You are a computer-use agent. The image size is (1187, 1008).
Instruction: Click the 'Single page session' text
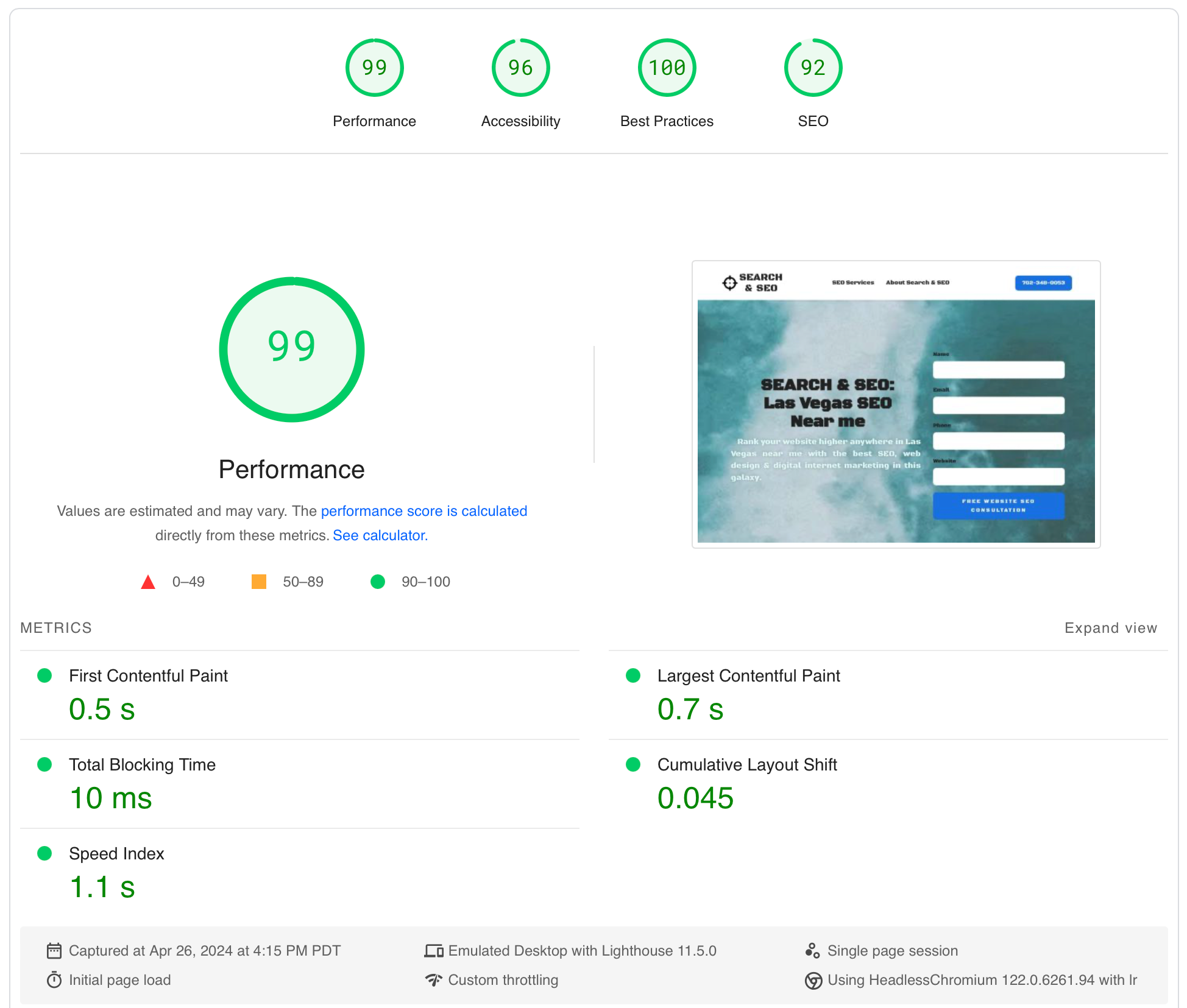click(x=892, y=951)
